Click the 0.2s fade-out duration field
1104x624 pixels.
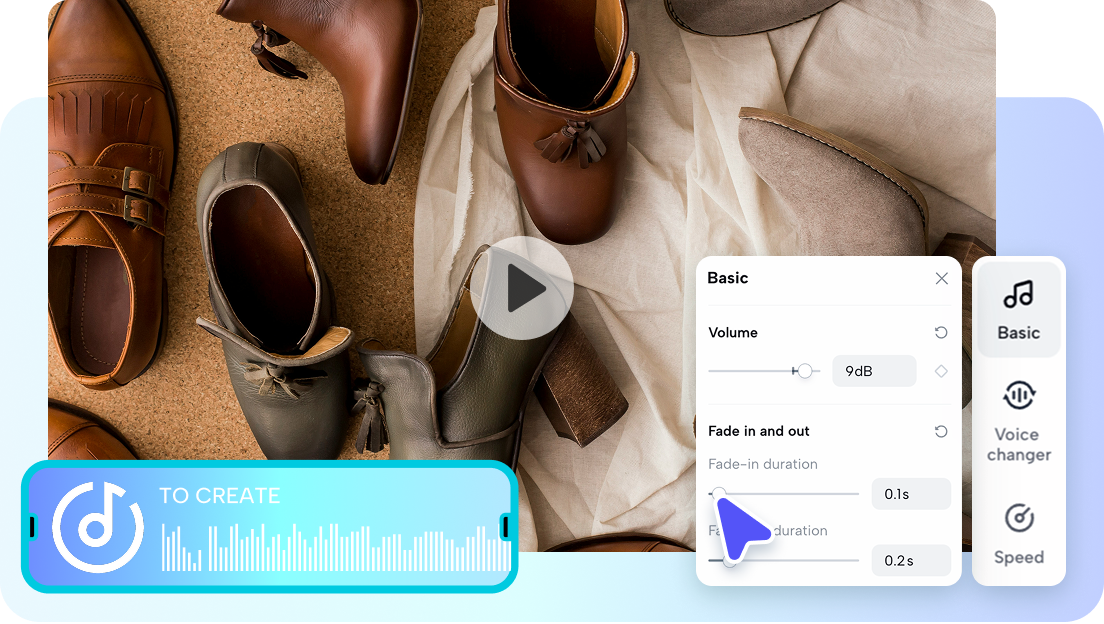pos(911,560)
